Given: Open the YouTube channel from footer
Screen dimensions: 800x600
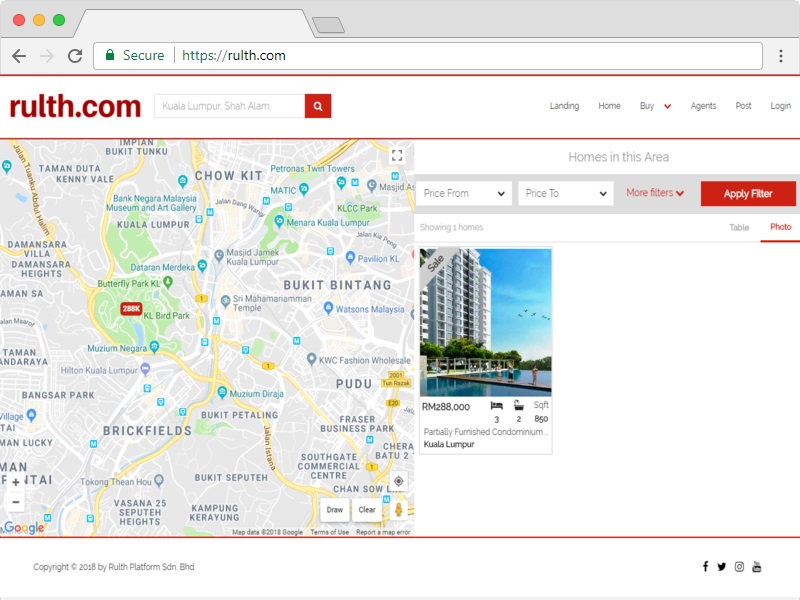Looking at the screenshot, I should [757, 567].
